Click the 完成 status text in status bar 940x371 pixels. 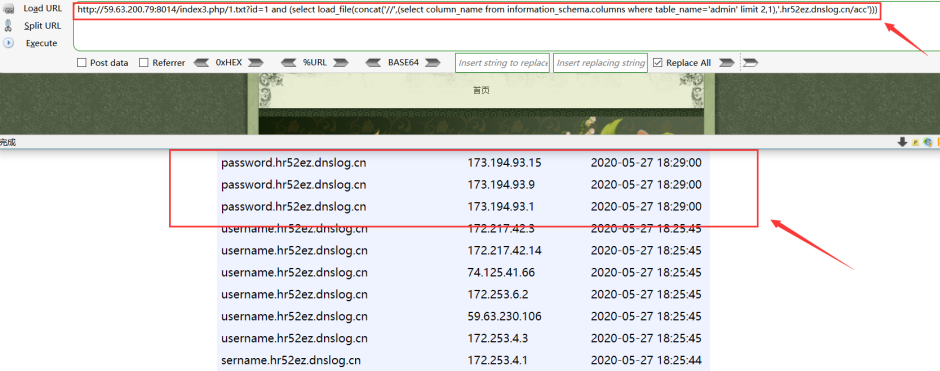(x=8, y=143)
